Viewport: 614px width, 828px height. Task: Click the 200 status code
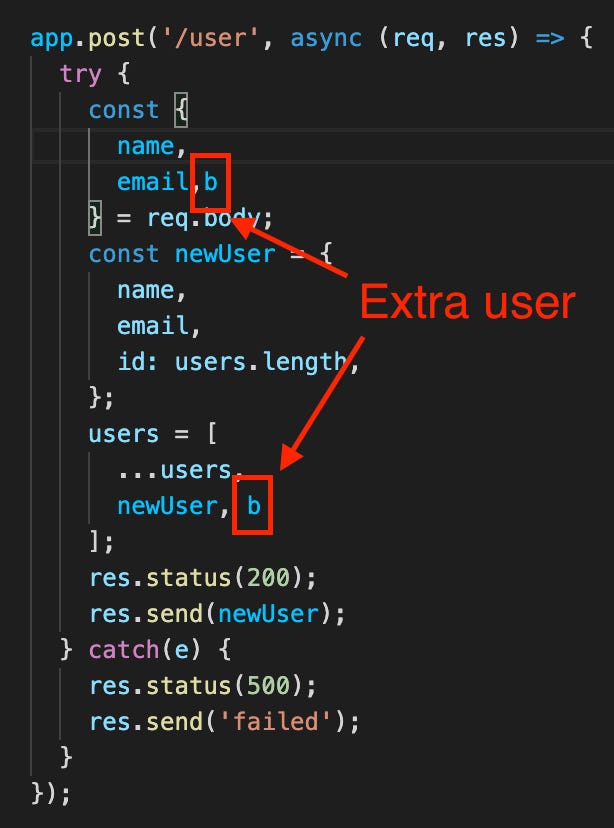[x=269, y=577]
